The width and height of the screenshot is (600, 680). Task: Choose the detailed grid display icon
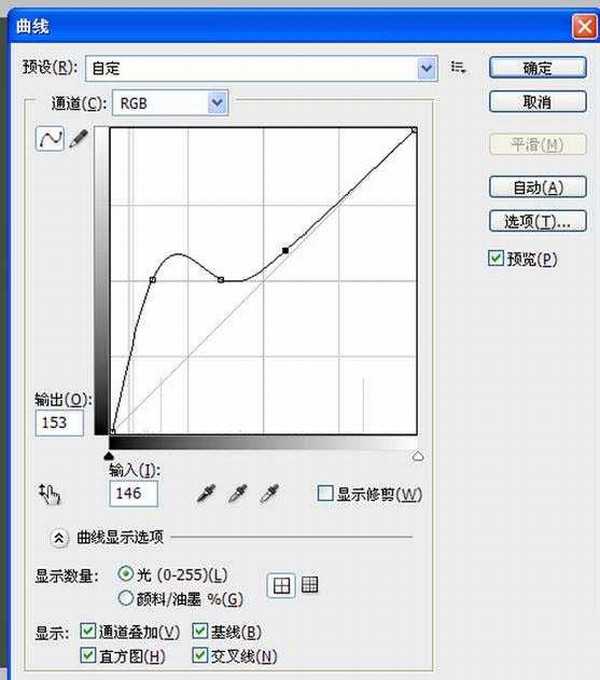click(x=310, y=587)
